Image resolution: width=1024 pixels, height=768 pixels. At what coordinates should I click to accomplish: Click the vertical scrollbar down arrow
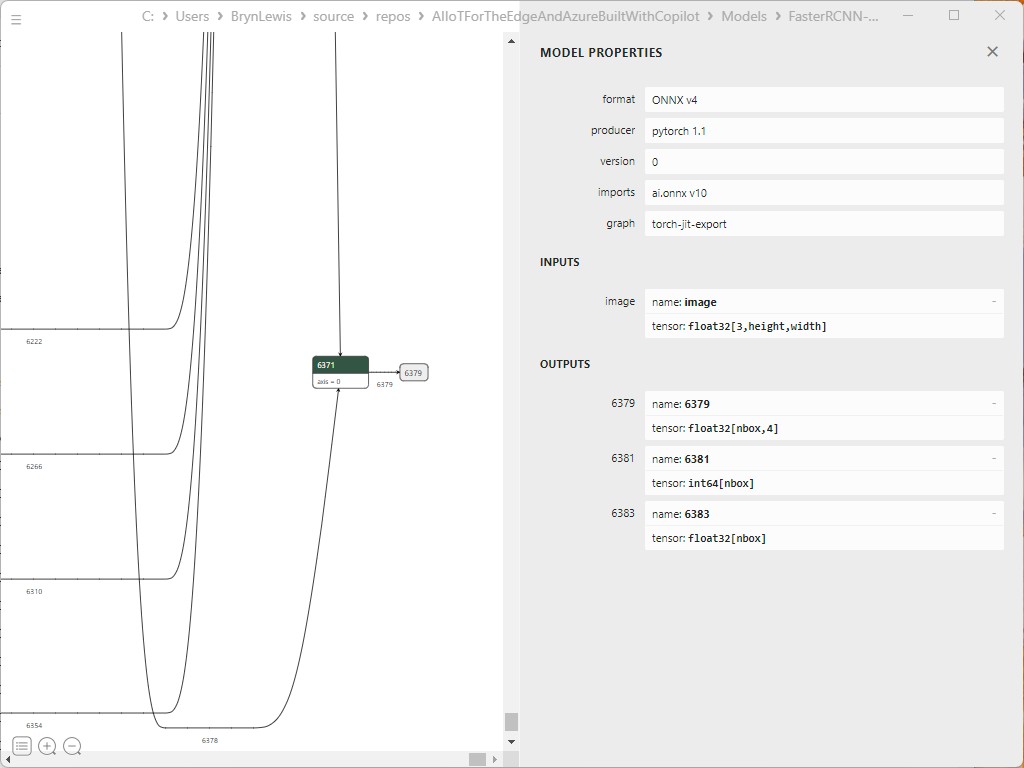click(x=511, y=742)
